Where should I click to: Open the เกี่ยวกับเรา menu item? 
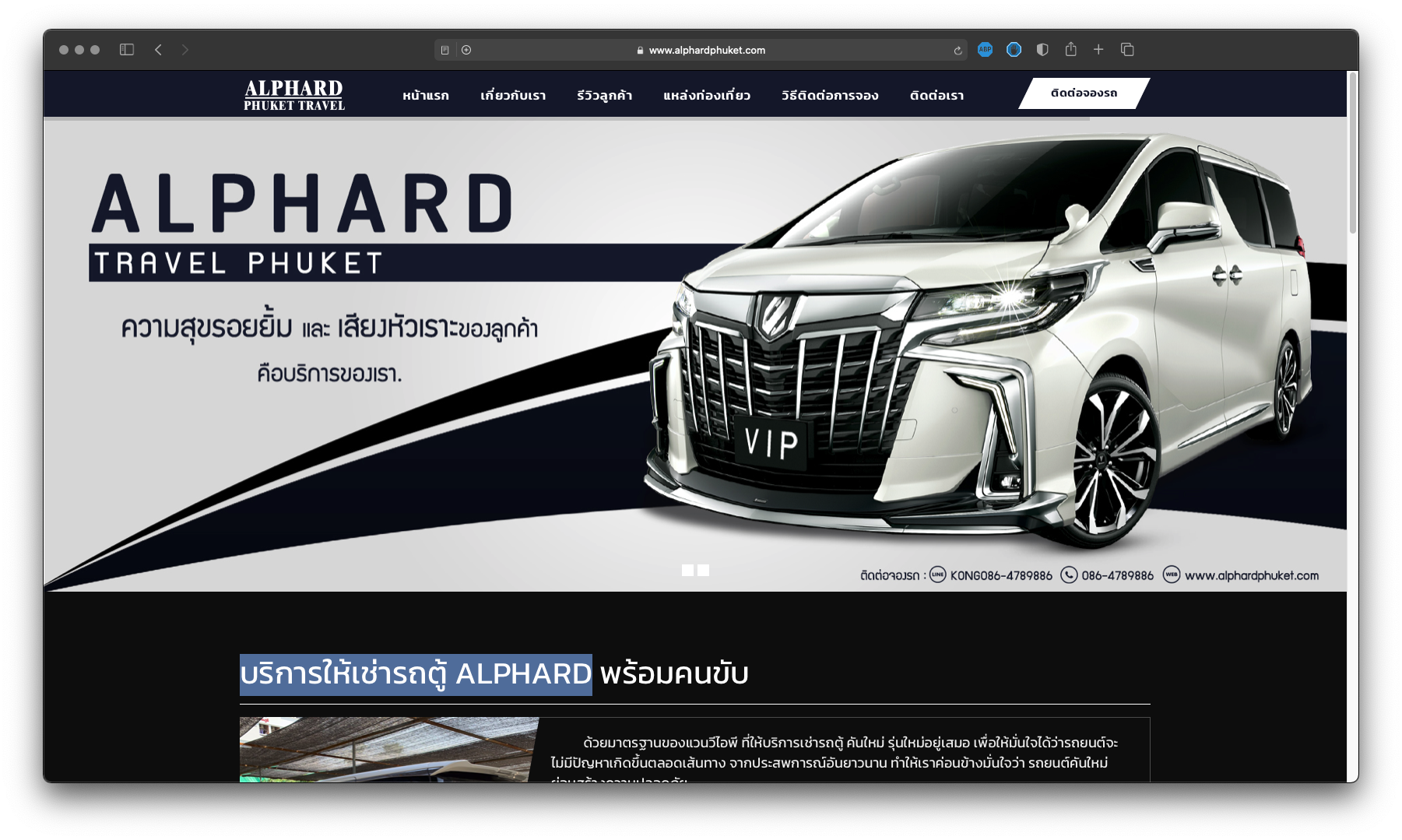pos(513,96)
